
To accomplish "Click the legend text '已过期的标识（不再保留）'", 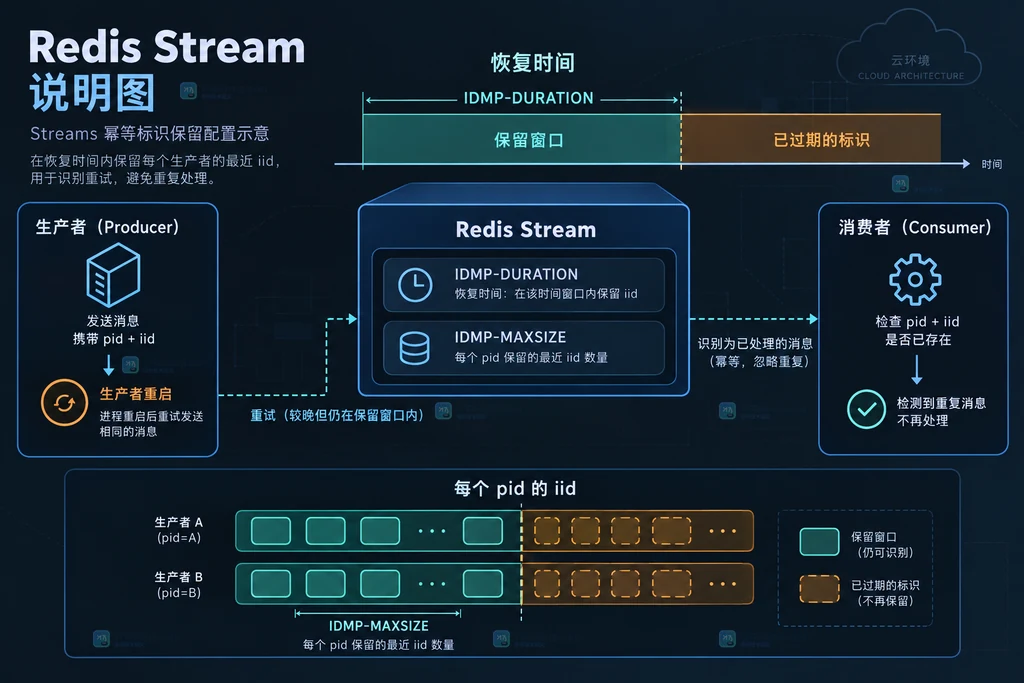I will pos(885,593).
